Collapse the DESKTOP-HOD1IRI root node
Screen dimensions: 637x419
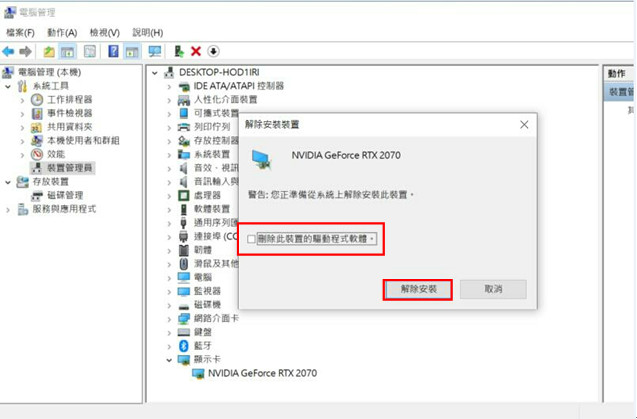point(155,73)
